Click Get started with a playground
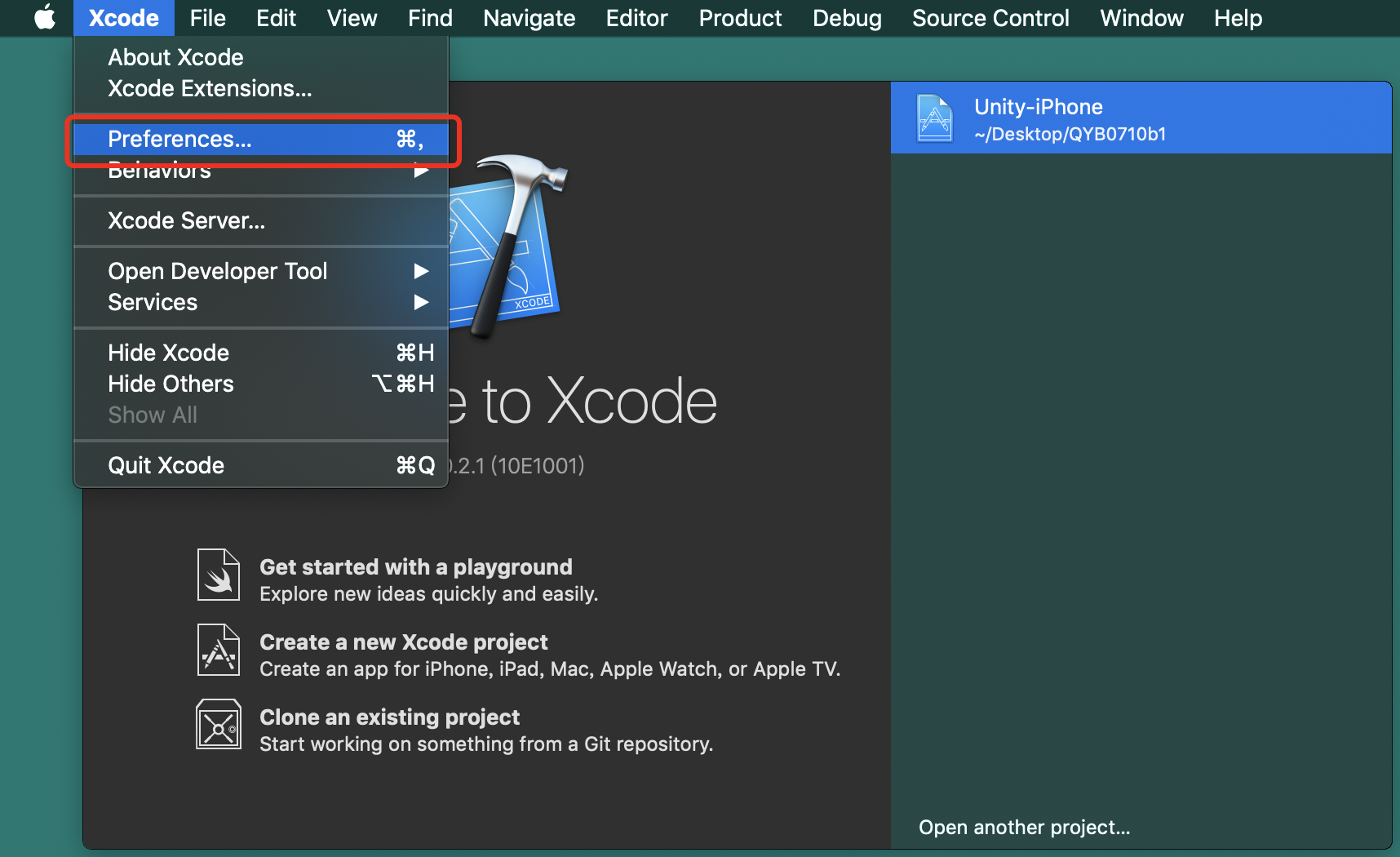1400x857 pixels. (x=416, y=567)
